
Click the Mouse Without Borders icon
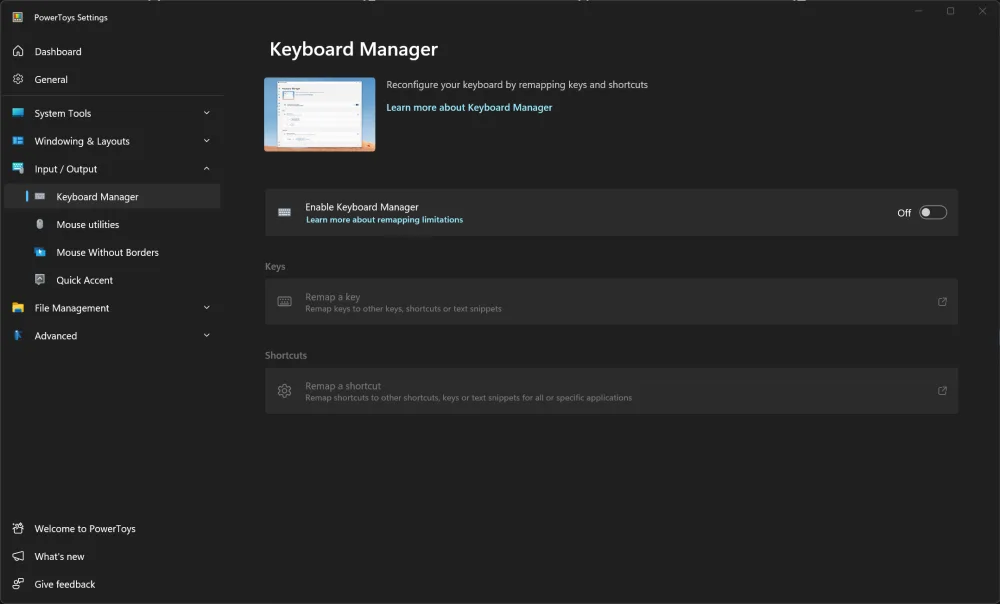40,252
